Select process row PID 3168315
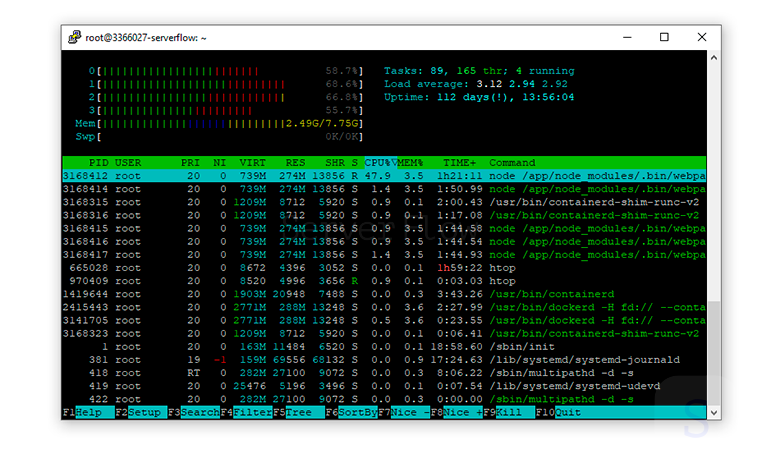The image size is (762, 455). coord(384,202)
